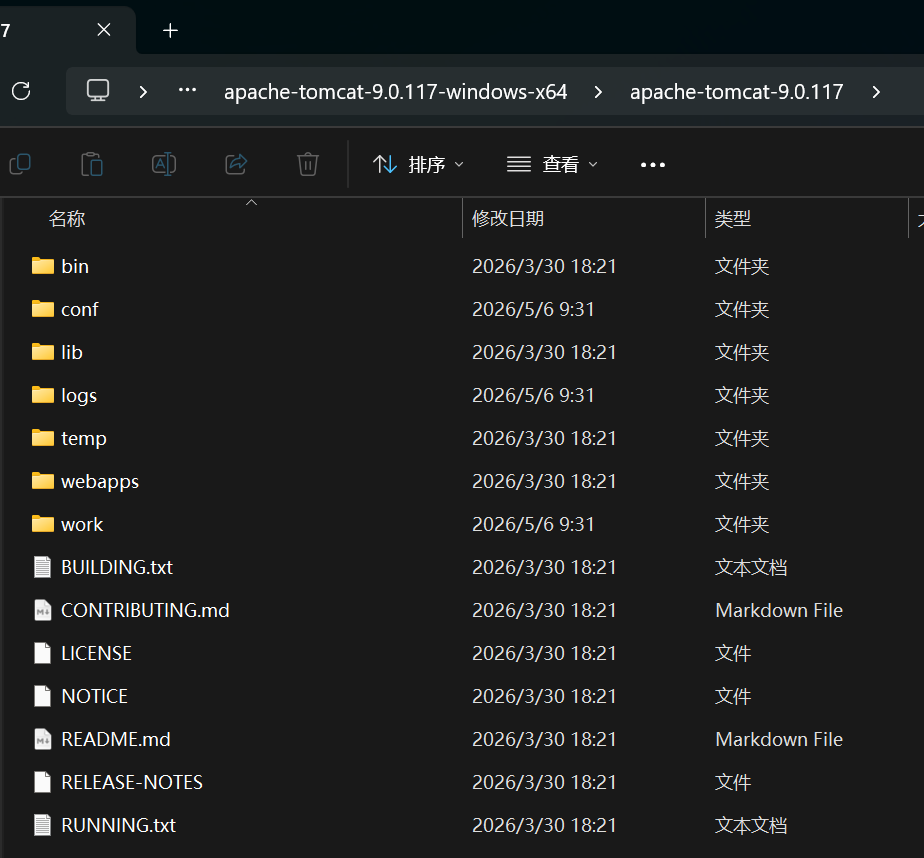
Task: Open the 查看 view dropdown
Action: [552, 164]
